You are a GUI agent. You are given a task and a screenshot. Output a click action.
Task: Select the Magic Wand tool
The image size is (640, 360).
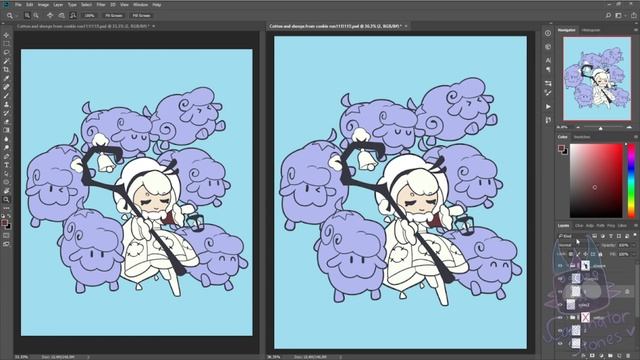6,61
